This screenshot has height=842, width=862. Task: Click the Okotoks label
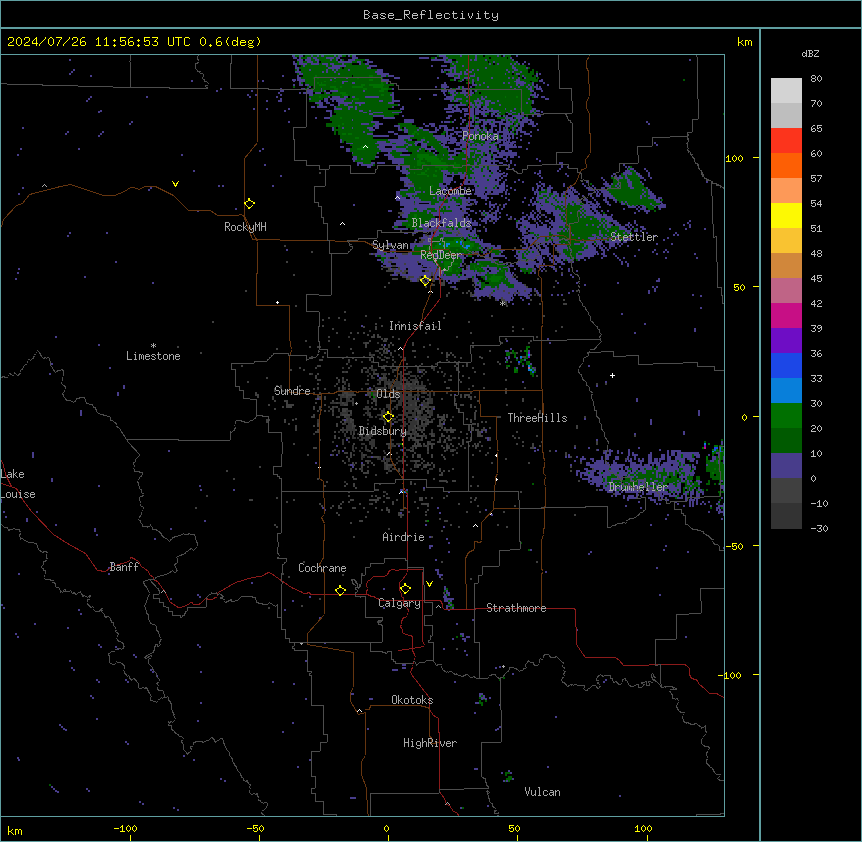tap(412, 700)
